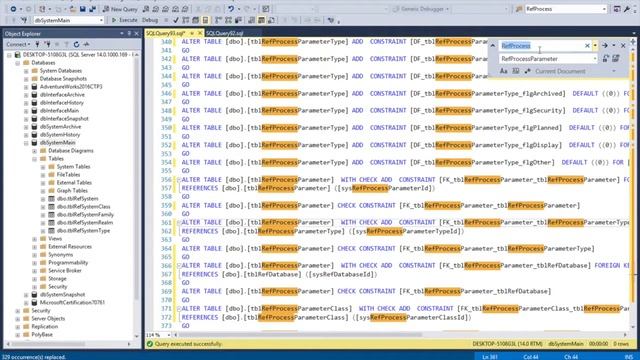Select the SQLQuery93.sql tab
Viewport: 640px width, 360px height.
tap(165, 33)
